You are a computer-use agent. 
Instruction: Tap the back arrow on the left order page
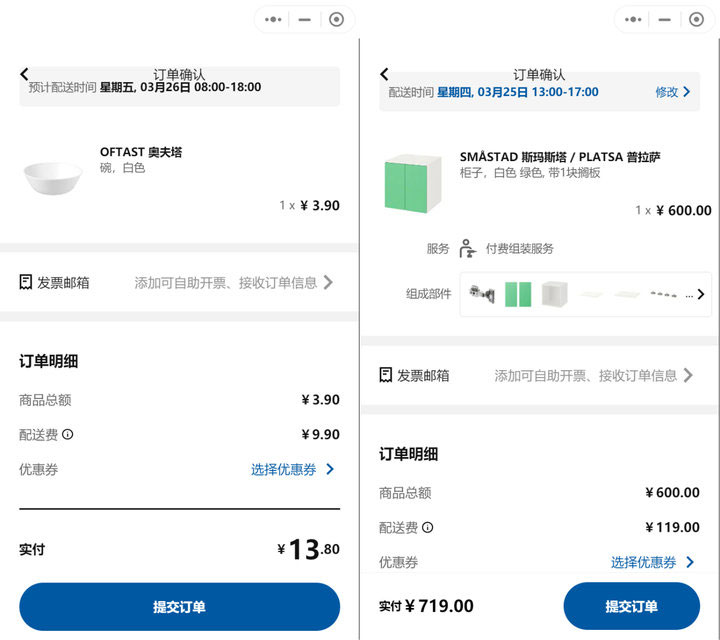(x=25, y=74)
